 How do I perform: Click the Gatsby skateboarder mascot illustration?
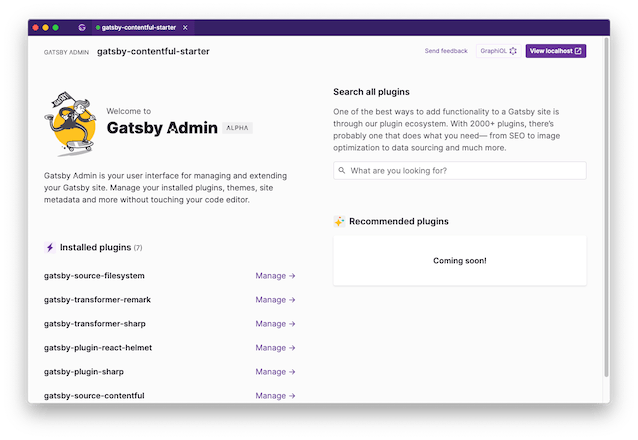click(71, 124)
